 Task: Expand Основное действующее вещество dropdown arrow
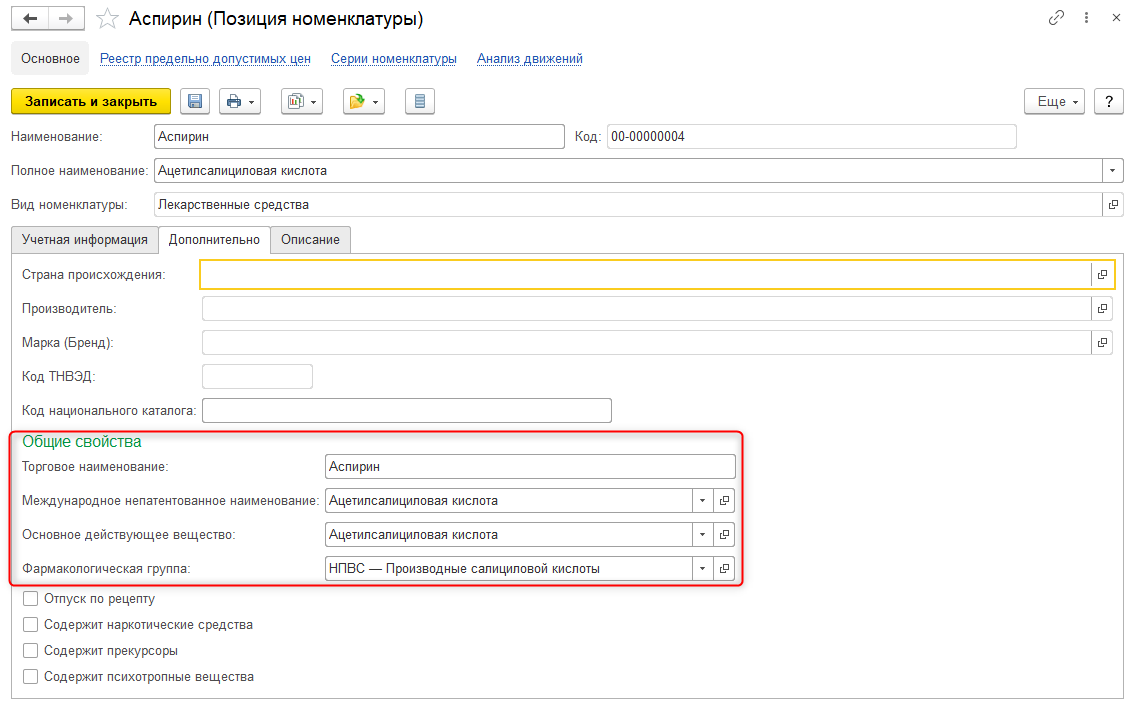[x=702, y=535]
